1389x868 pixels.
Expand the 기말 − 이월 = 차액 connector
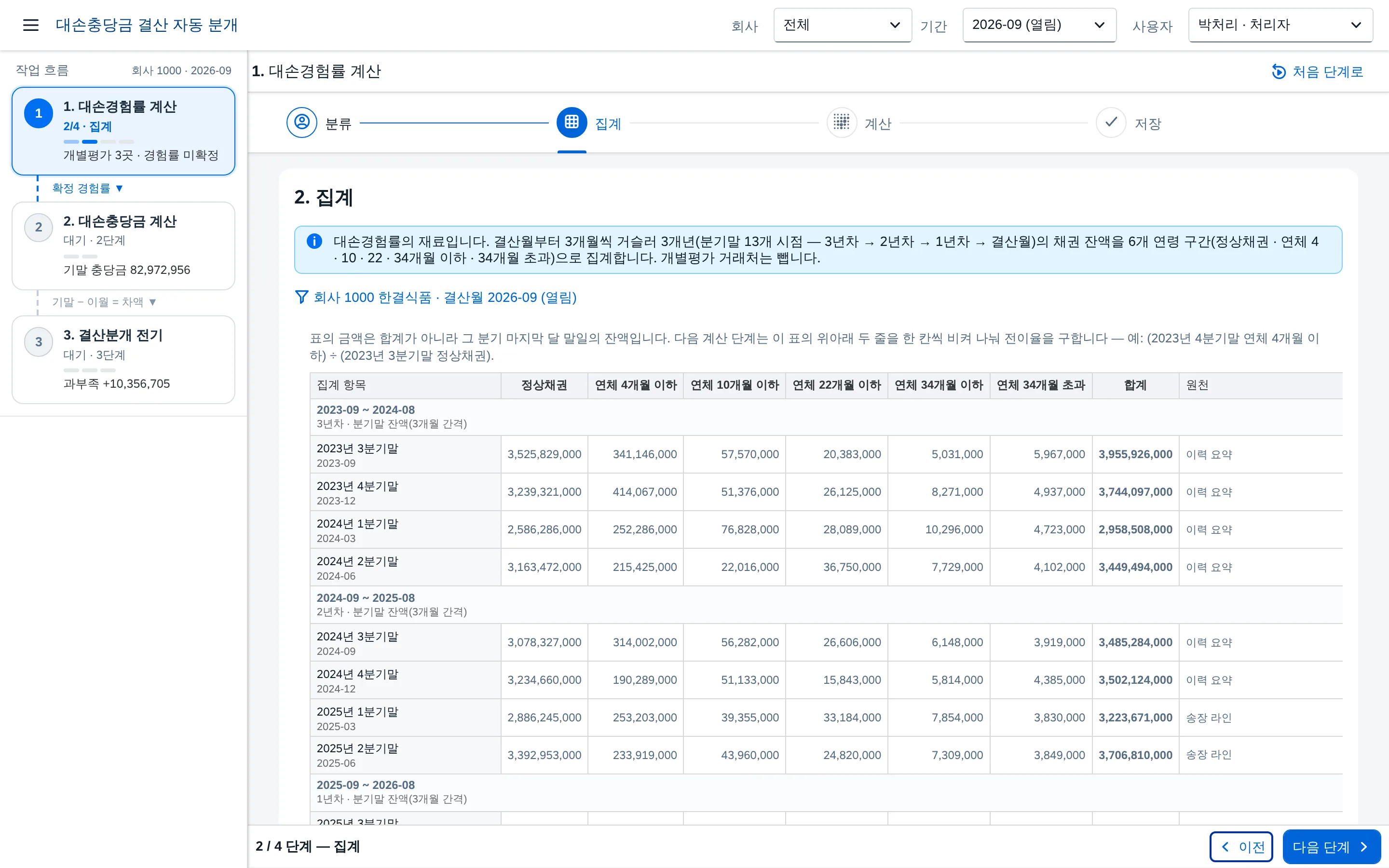click(105, 302)
